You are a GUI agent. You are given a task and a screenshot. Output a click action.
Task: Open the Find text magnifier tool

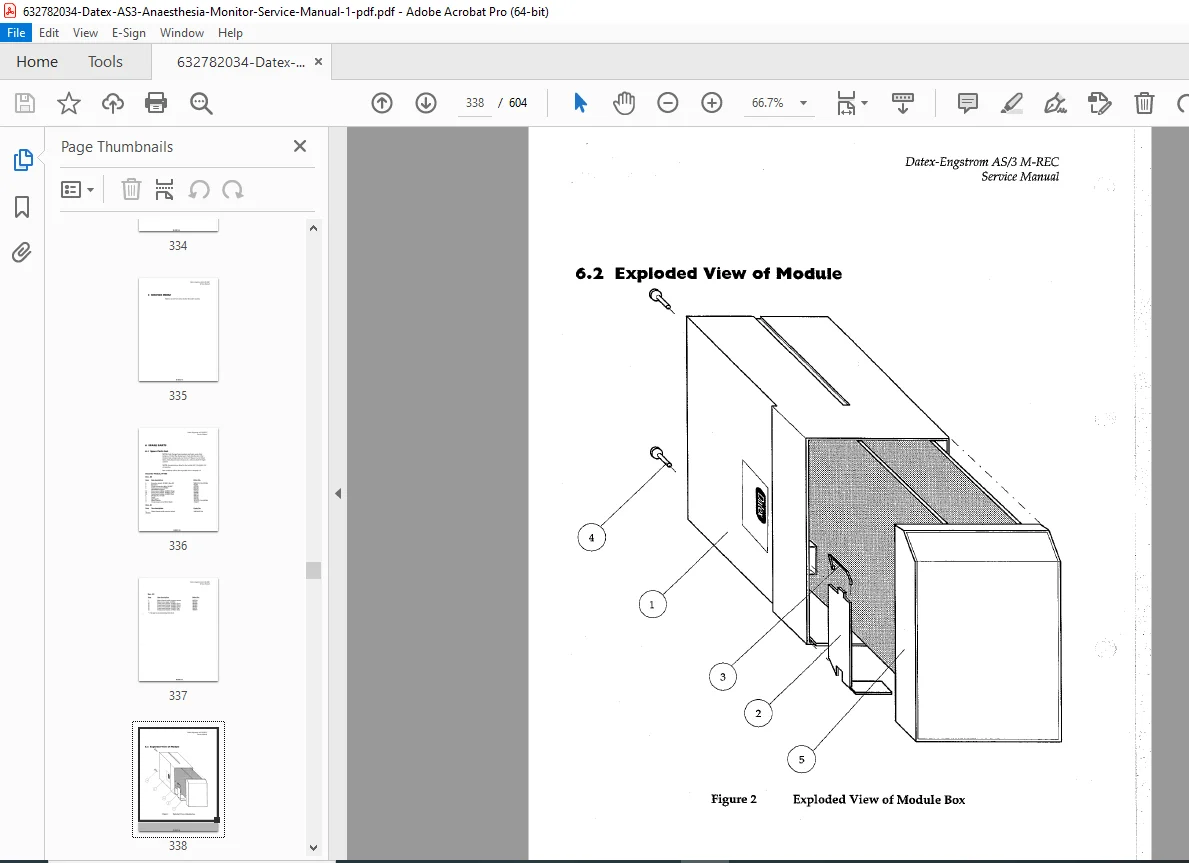coord(201,102)
